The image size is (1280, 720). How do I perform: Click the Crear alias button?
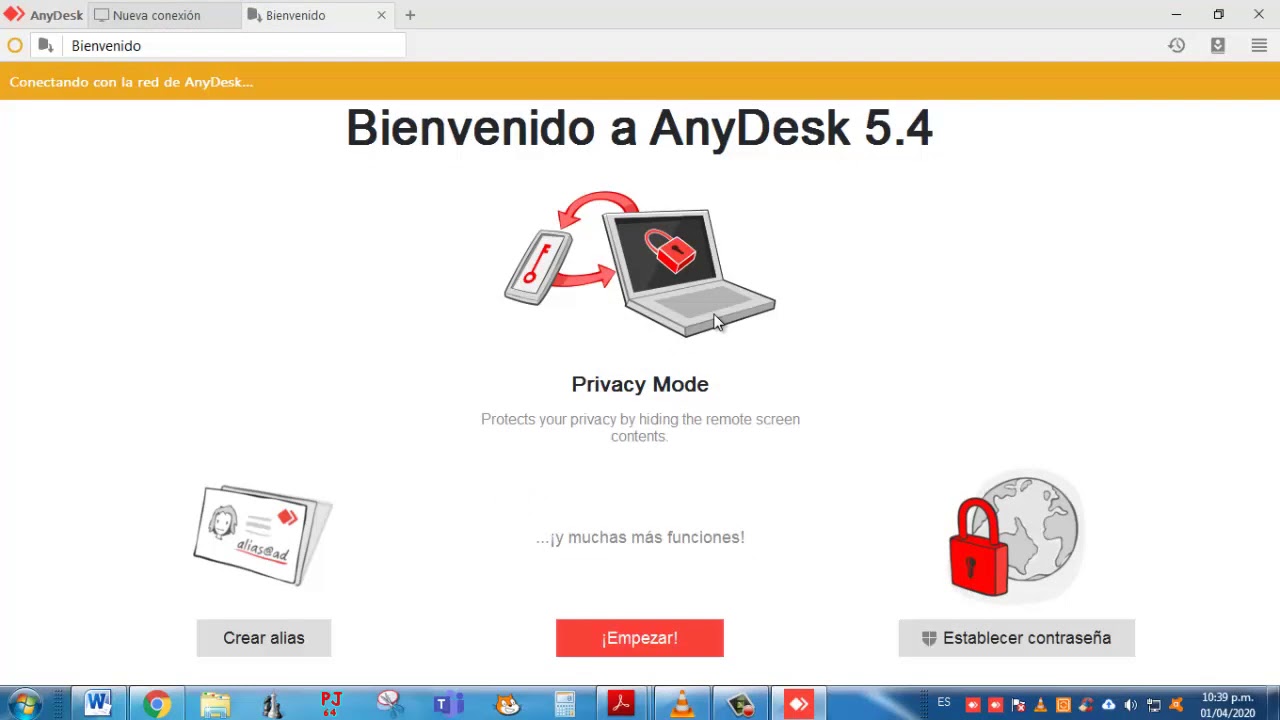(264, 638)
